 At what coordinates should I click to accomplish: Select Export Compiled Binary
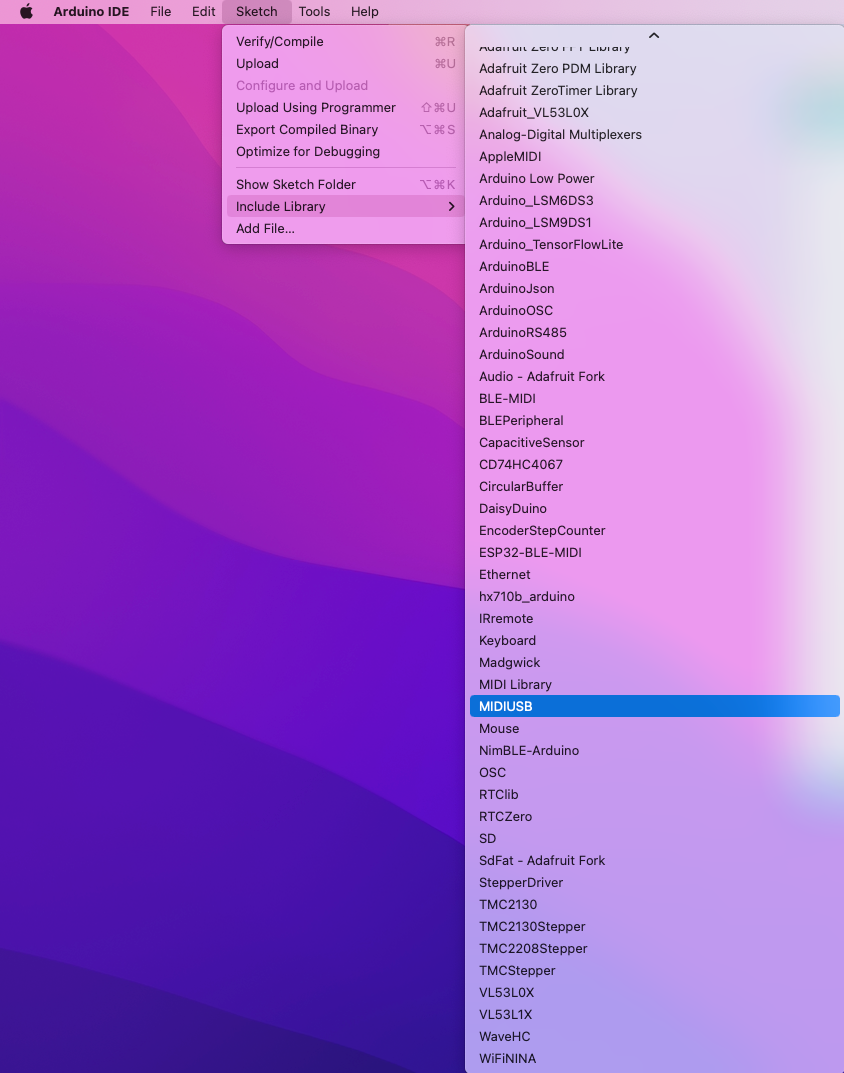pyautogui.click(x=344, y=129)
